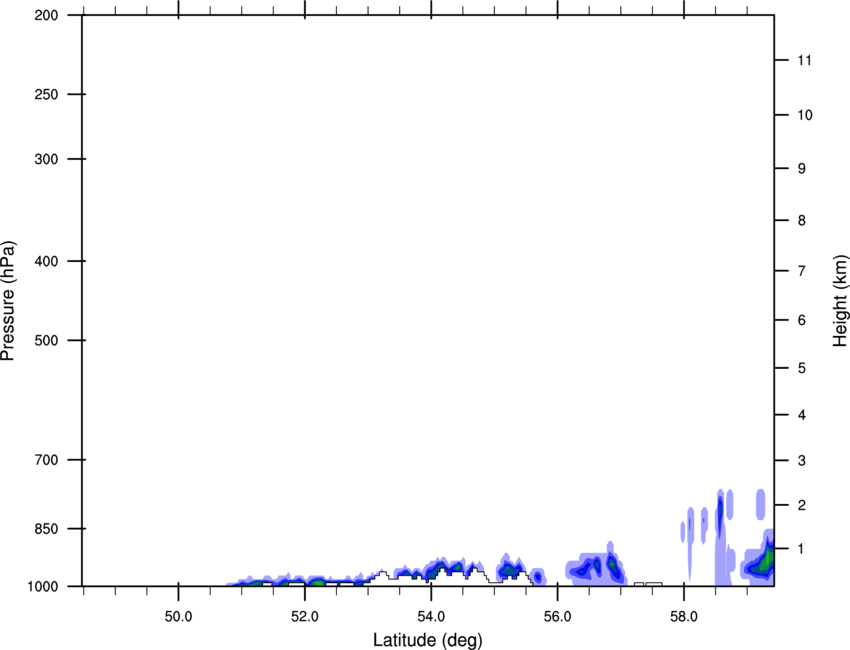Pick the 5 km height label

pyautogui.click(x=802, y=368)
